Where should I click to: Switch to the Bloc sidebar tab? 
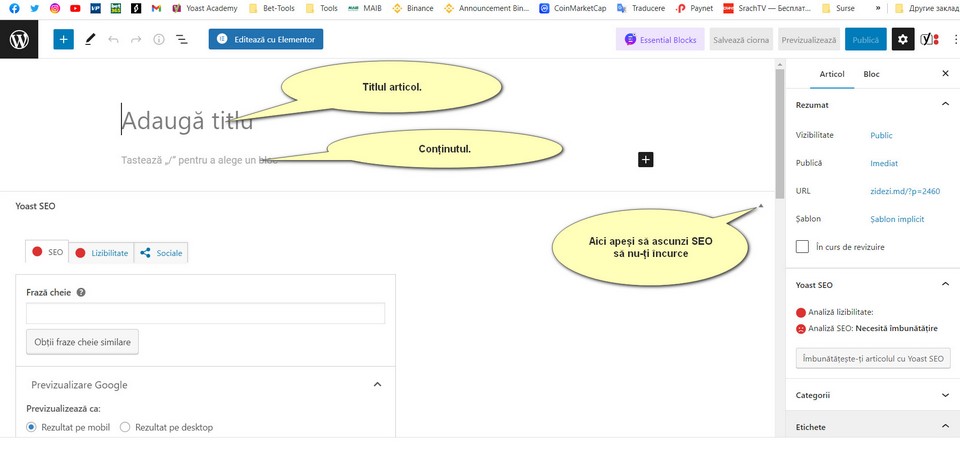[871, 74]
